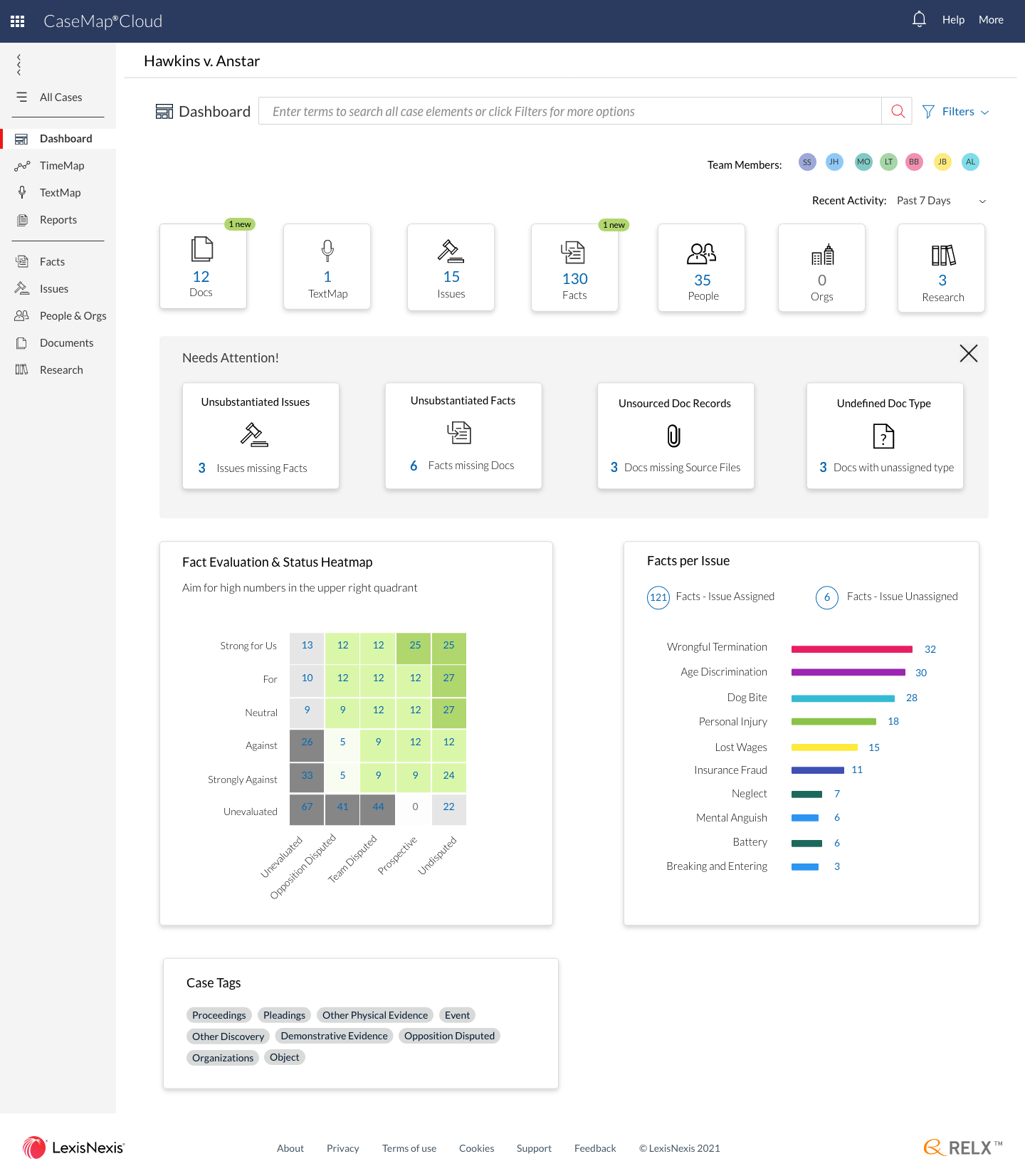Click into the case search field
1025x1176 pixels.
tap(569, 112)
